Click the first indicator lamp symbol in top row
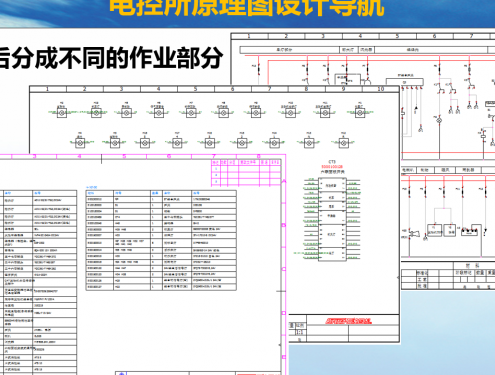This screenshot has width=495, height=375. (61, 113)
